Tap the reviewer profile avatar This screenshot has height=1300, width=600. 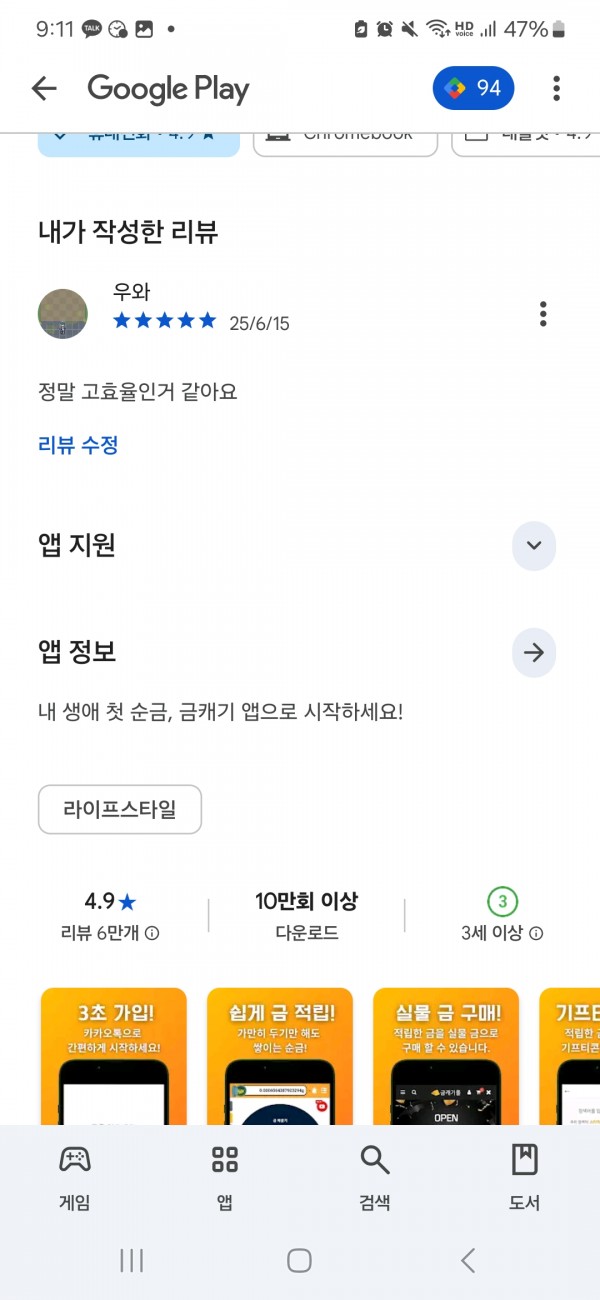click(62, 314)
